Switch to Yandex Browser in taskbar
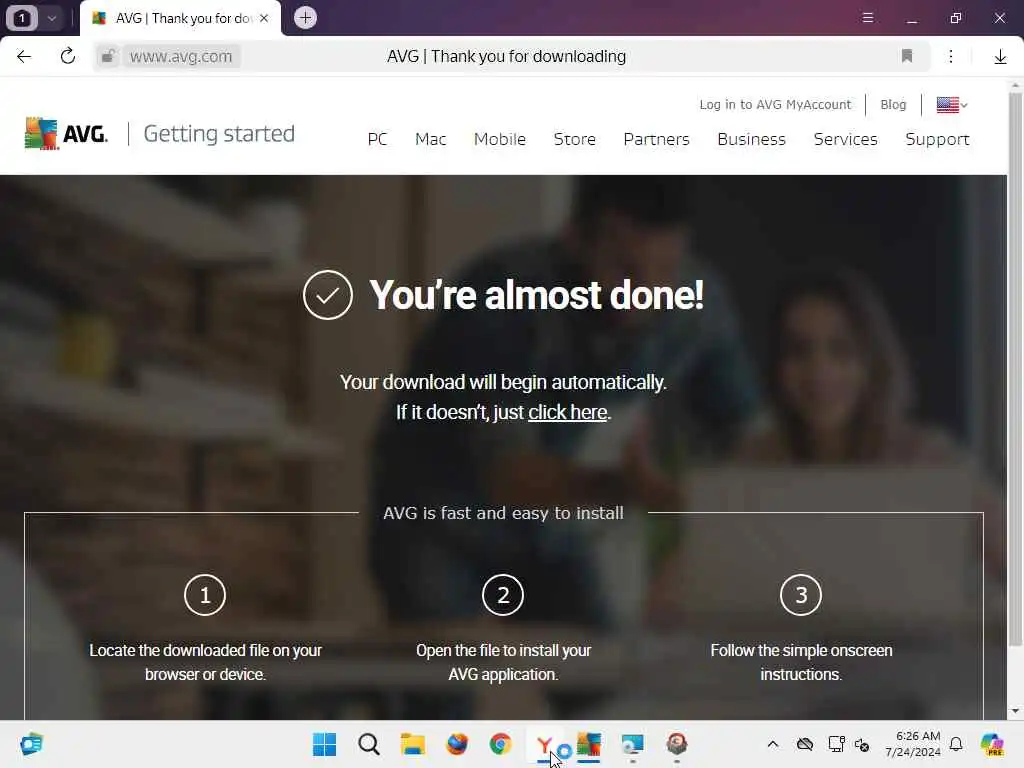 (545, 744)
